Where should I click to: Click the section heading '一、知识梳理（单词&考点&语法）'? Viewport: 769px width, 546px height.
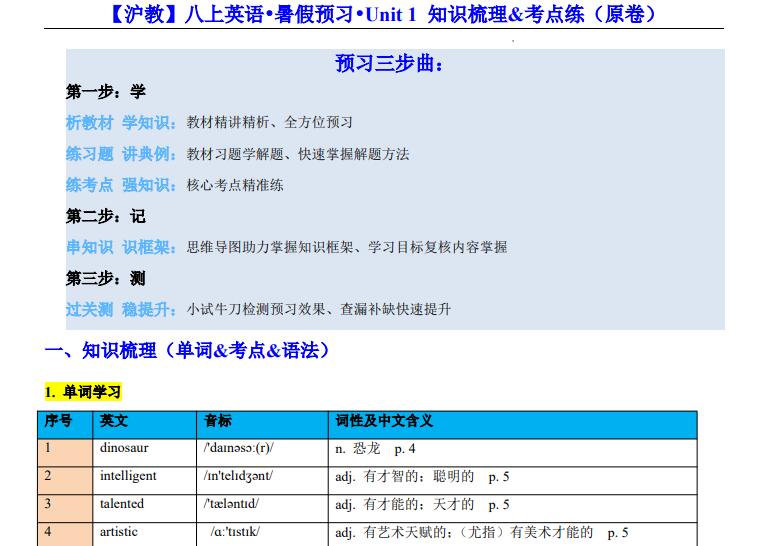[x=187, y=351]
